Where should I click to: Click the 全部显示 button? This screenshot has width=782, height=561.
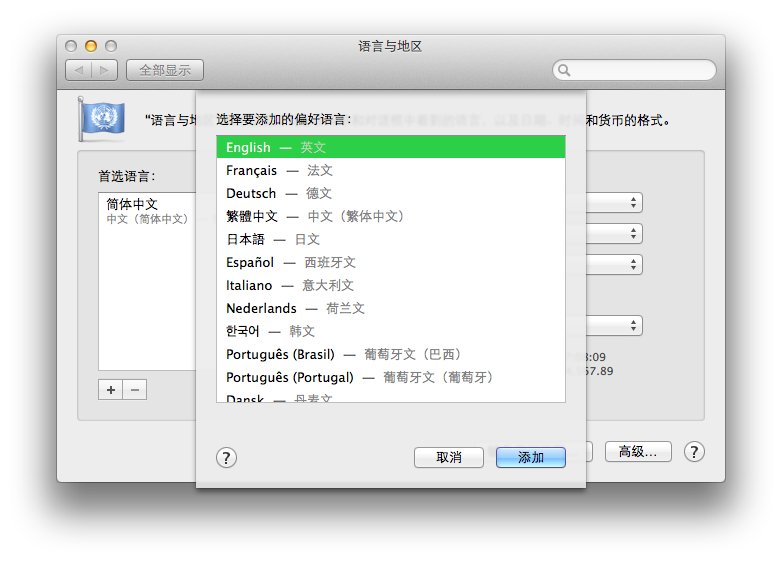pyautogui.click(x=165, y=70)
